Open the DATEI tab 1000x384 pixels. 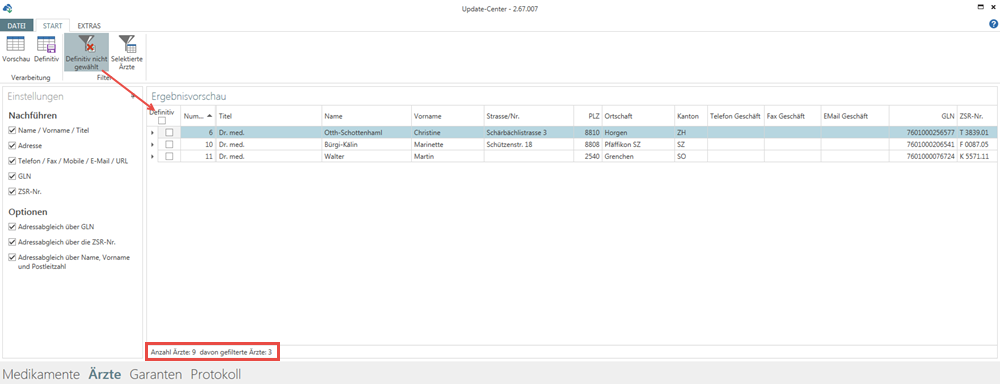click(x=17, y=26)
